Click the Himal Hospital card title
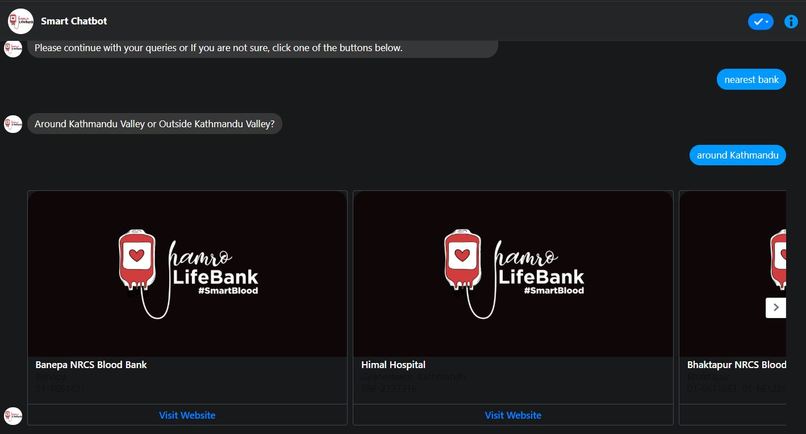This screenshot has height=434, width=806. coord(393,365)
